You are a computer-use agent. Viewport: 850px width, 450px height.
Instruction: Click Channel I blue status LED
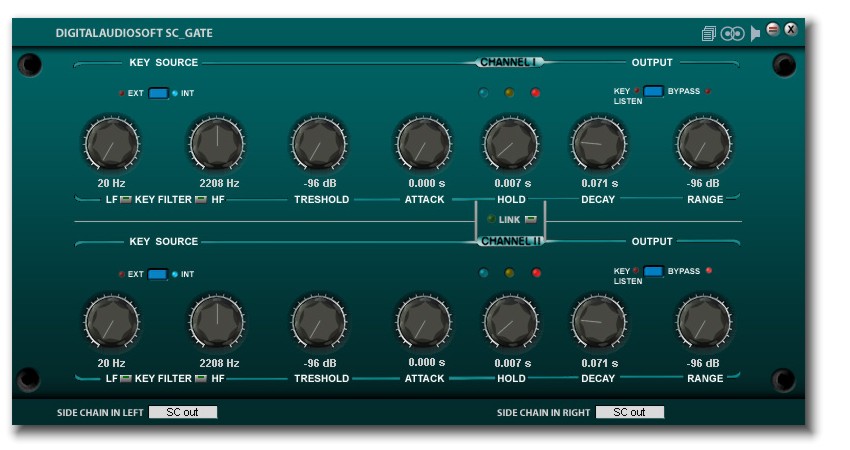coord(484,93)
